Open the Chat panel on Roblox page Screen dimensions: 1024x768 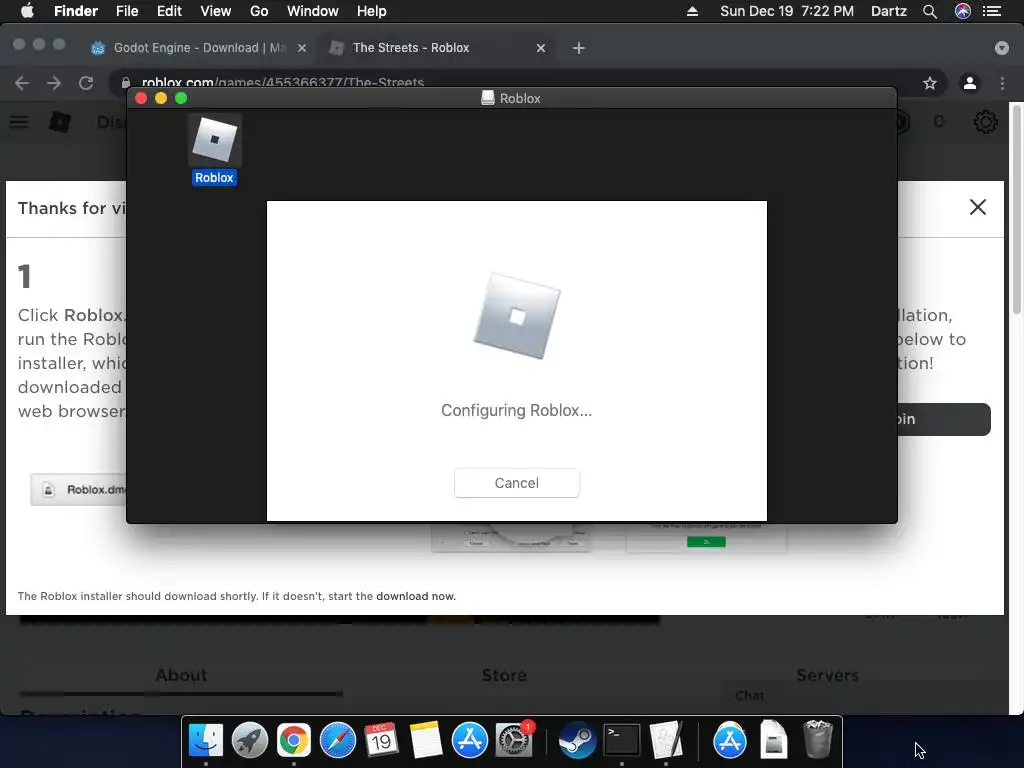[x=749, y=696]
